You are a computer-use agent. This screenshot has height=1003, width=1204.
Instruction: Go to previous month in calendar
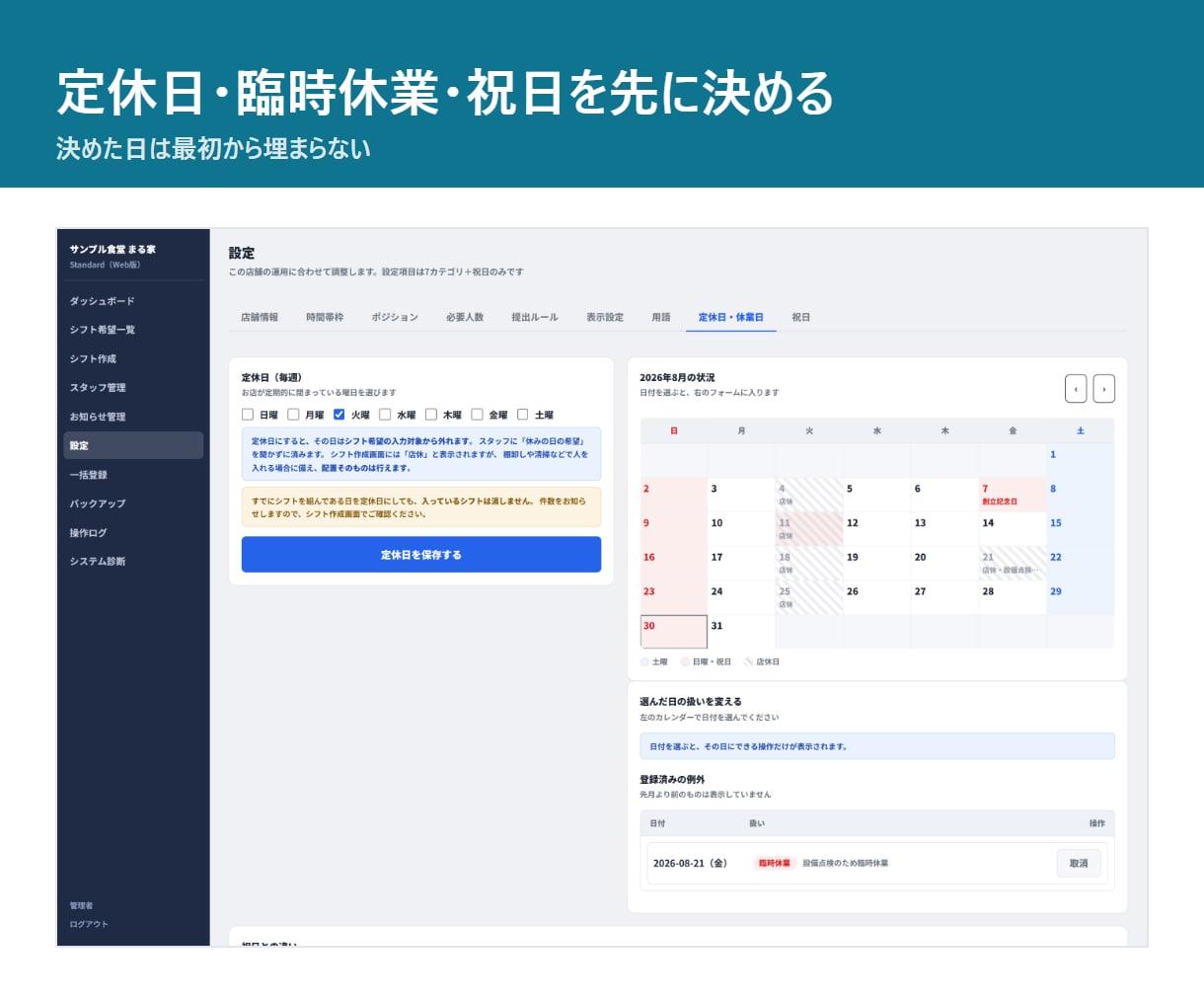(1076, 389)
